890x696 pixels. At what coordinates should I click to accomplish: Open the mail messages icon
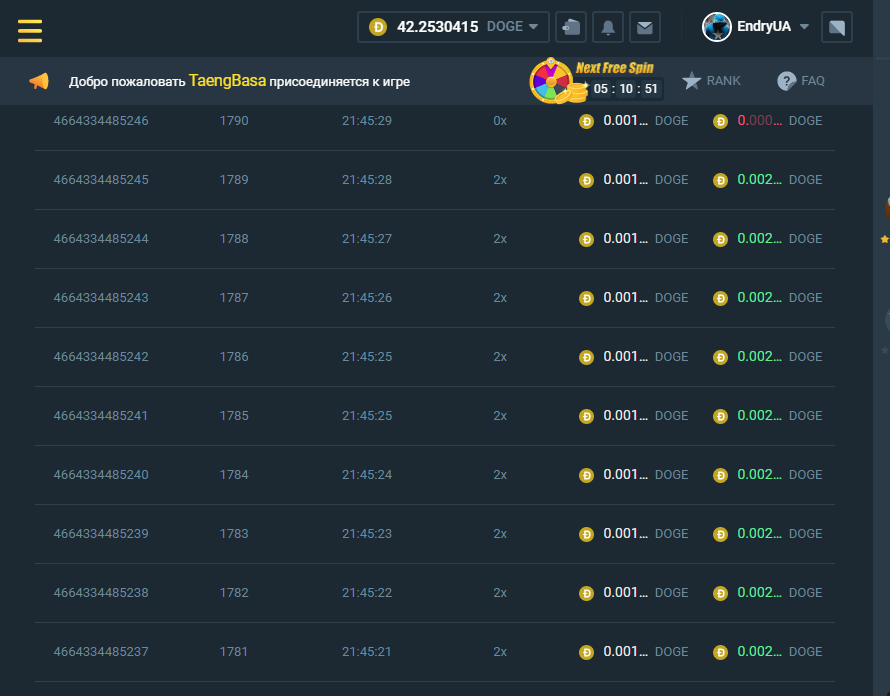[645, 27]
